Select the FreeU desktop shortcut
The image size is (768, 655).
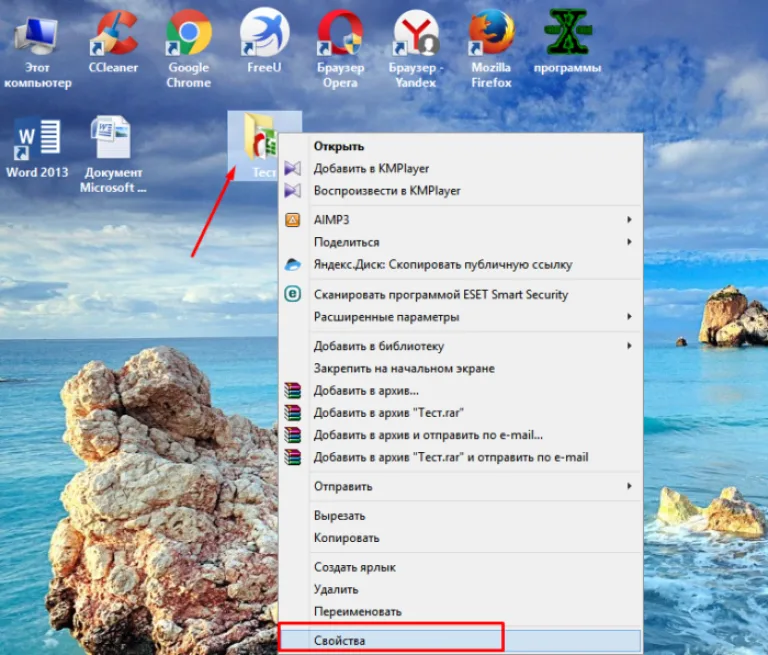click(264, 41)
